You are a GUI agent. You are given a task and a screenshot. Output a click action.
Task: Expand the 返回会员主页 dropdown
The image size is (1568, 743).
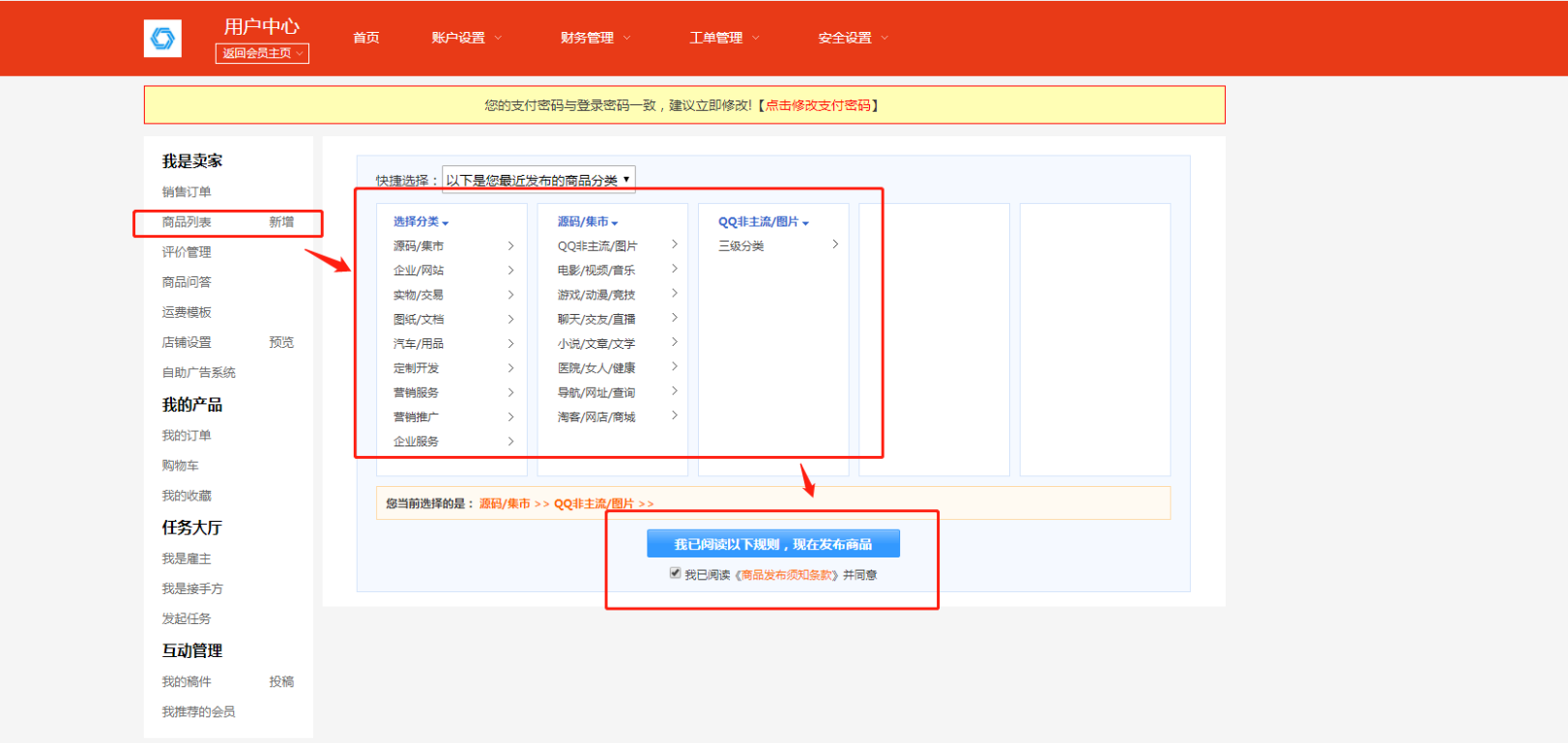pos(262,53)
